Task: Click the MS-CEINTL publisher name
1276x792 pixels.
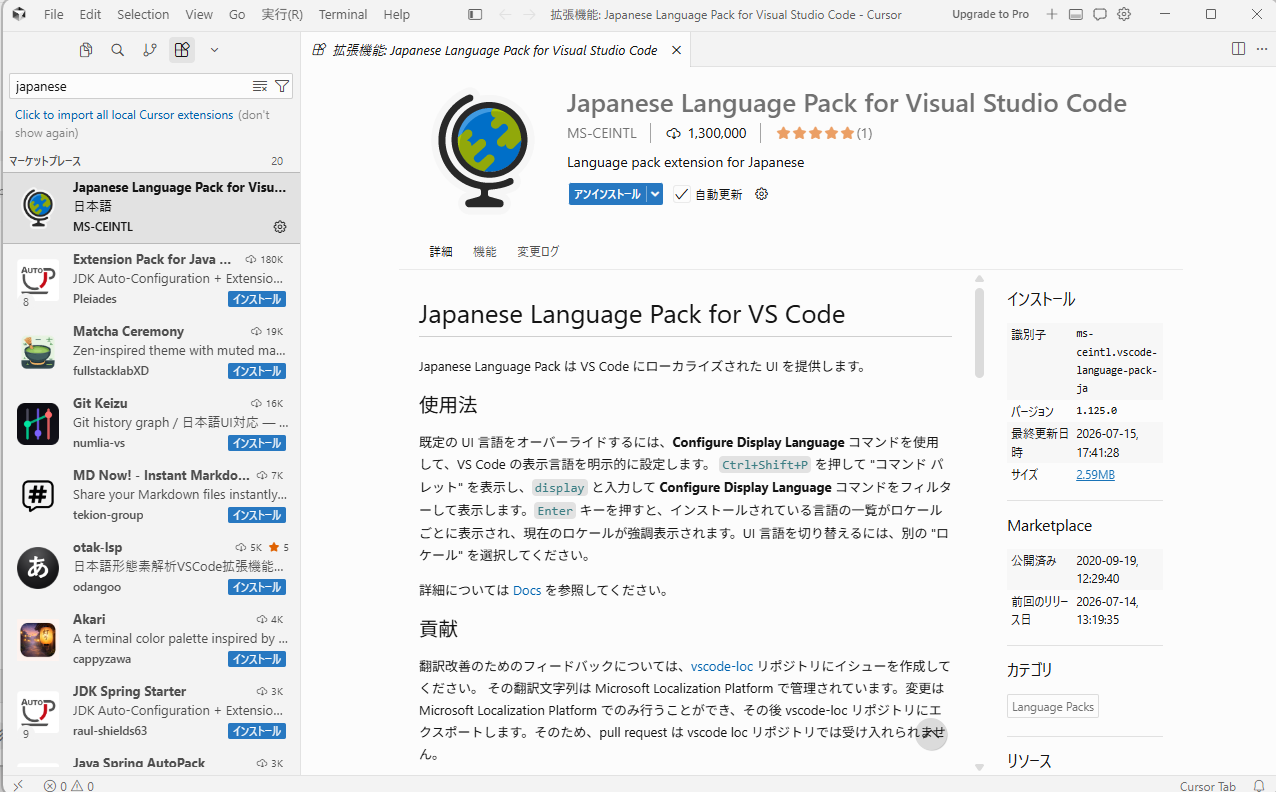Action: 602,133
